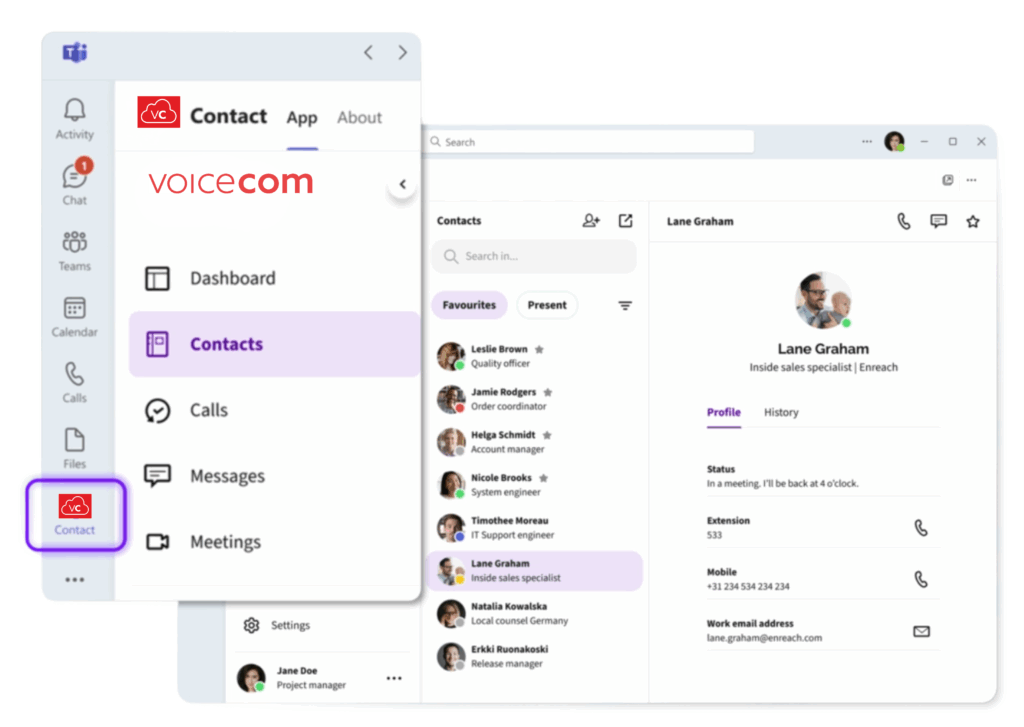Toggle Helga Schmidt's favourite star

pos(547,435)
